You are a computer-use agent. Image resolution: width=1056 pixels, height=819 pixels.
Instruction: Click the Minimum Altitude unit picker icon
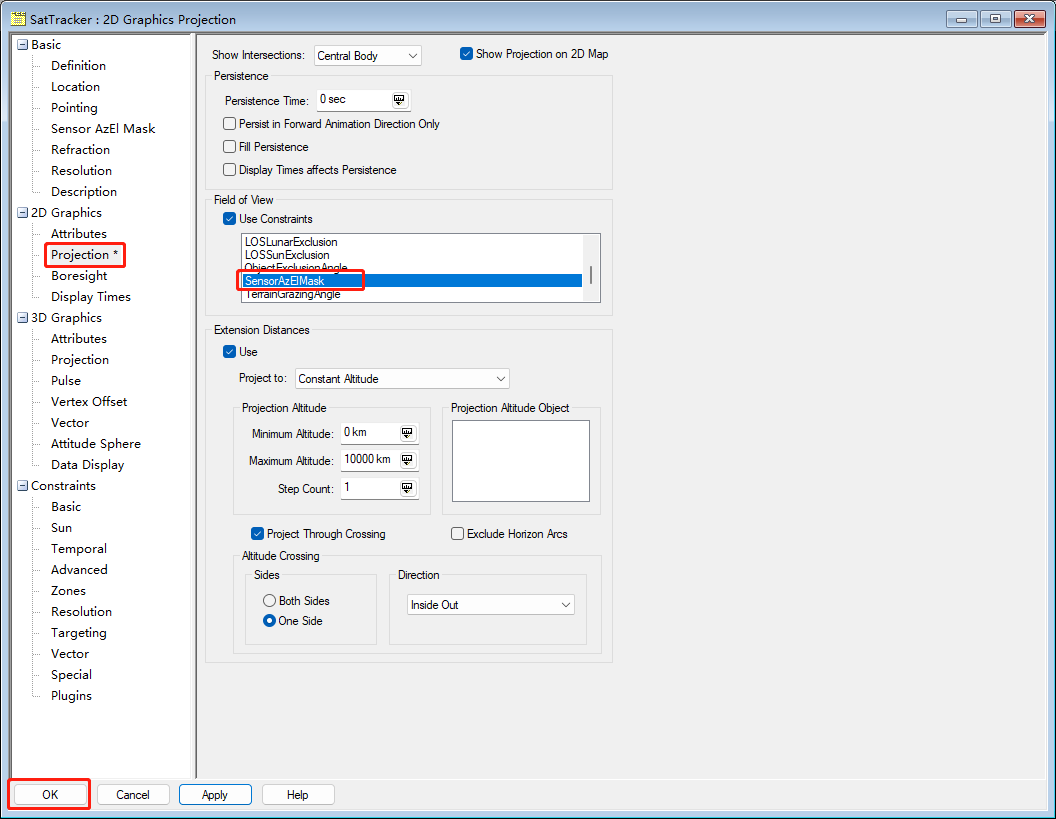[x=407, y=433]
